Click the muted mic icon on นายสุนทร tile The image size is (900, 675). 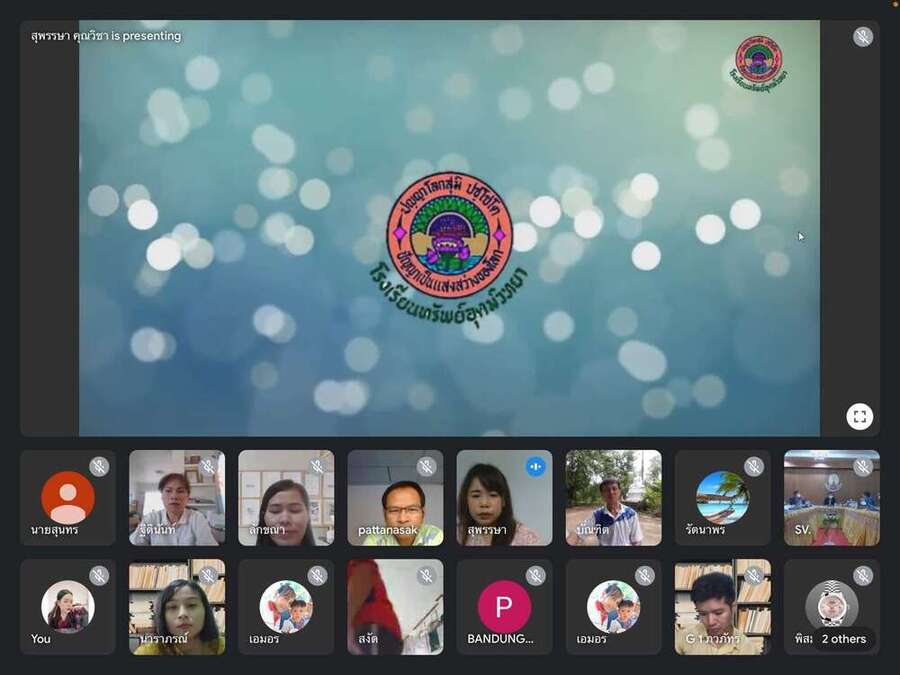click(x=99, y=467)
